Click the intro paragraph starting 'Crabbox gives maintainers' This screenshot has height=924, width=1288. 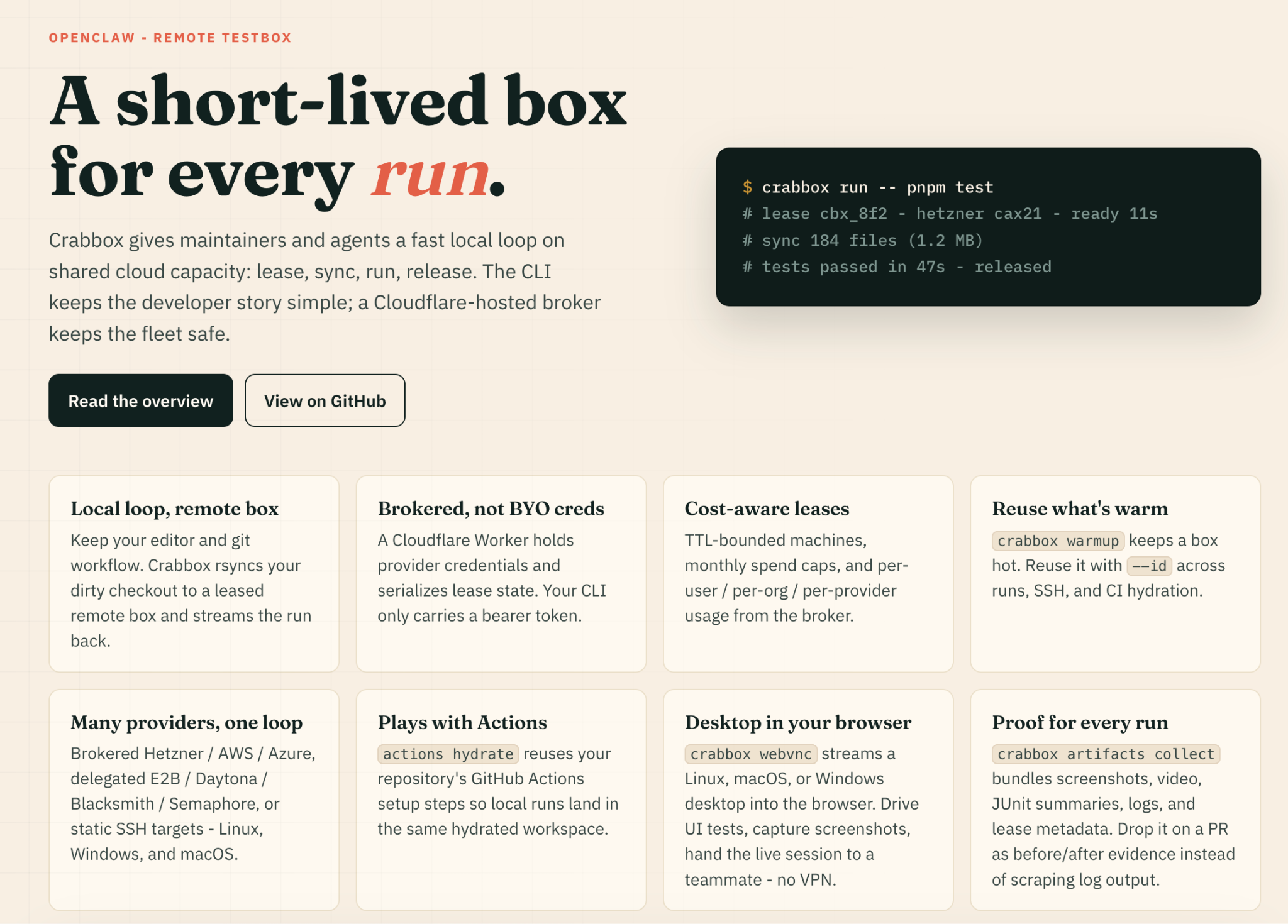(325, 287)
